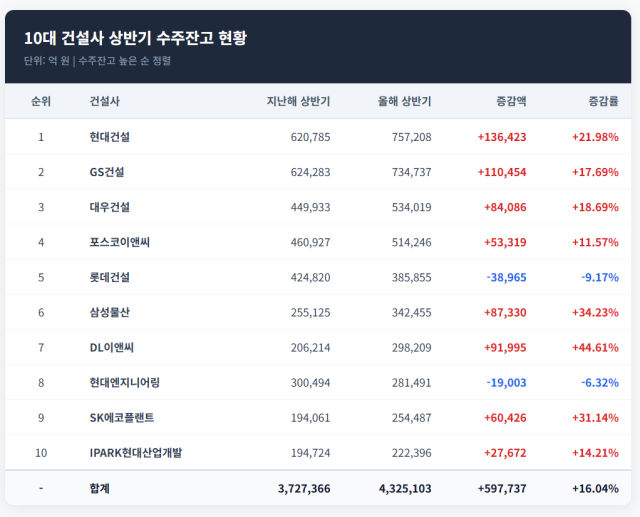Select the GS건설 company name
The height and width of the screenshot is (517, 640).
tap(107, 172)
